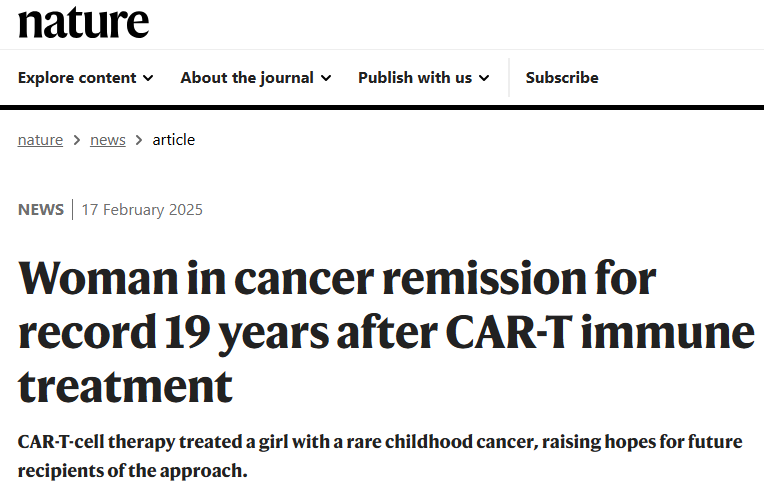Click the breadcrumb arrow after news
The image size is (764, 485).
click(139, 140)
